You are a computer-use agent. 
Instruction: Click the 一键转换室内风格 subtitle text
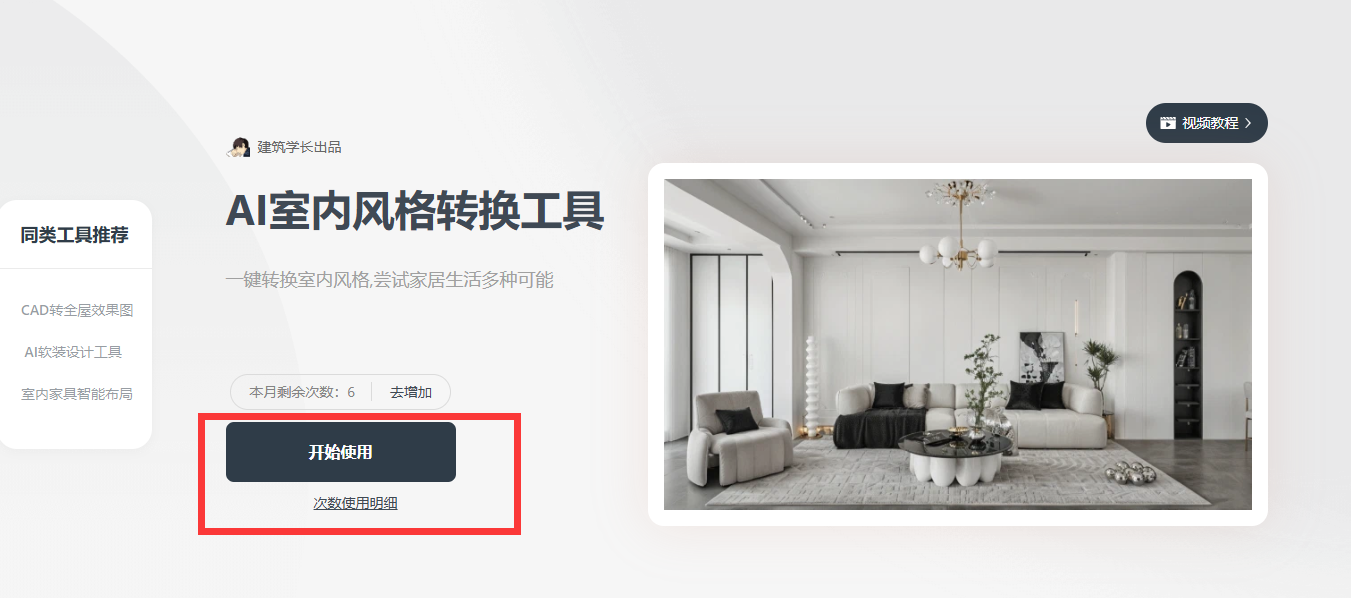389,280
